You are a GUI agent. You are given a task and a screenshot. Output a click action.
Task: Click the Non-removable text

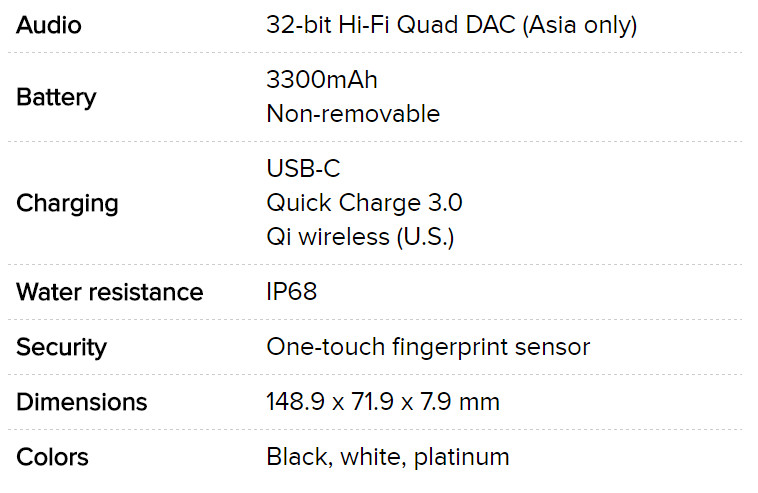(x=353, y=114)
